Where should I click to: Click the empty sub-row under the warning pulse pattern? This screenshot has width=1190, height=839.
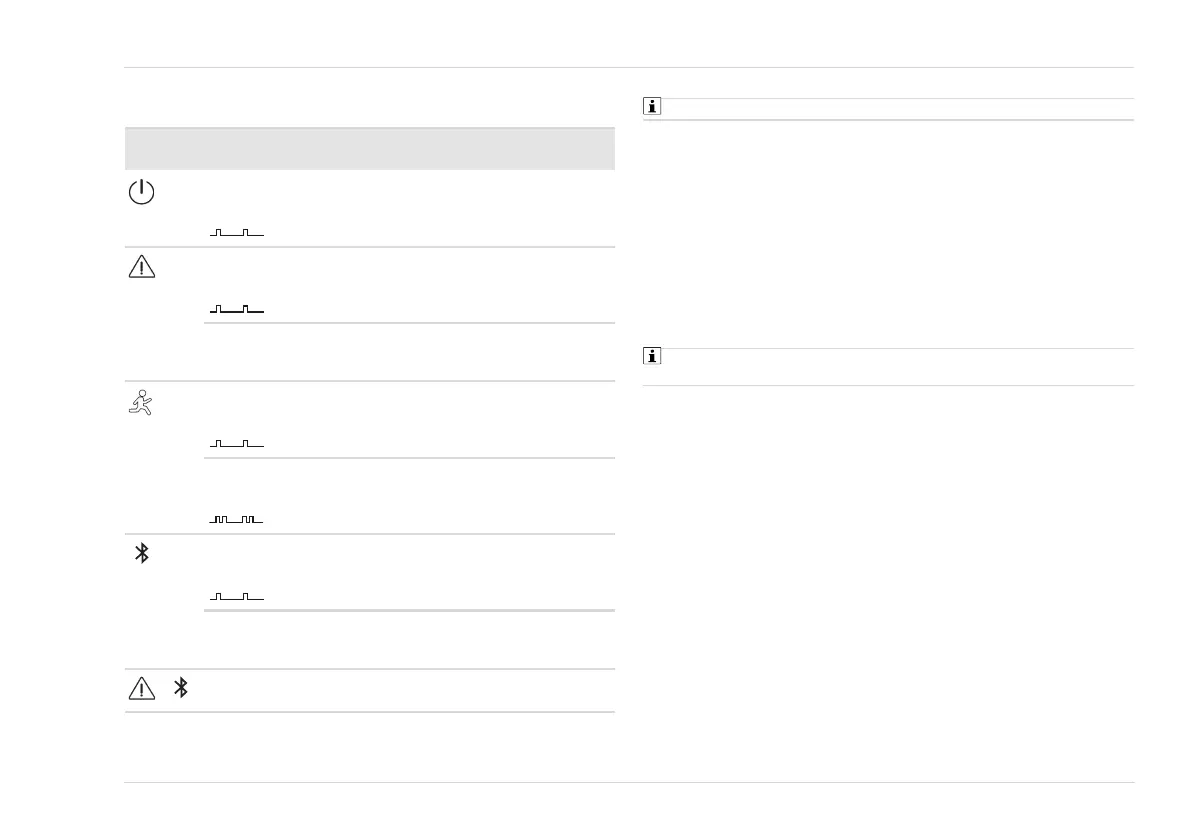[x=408, y=352]
